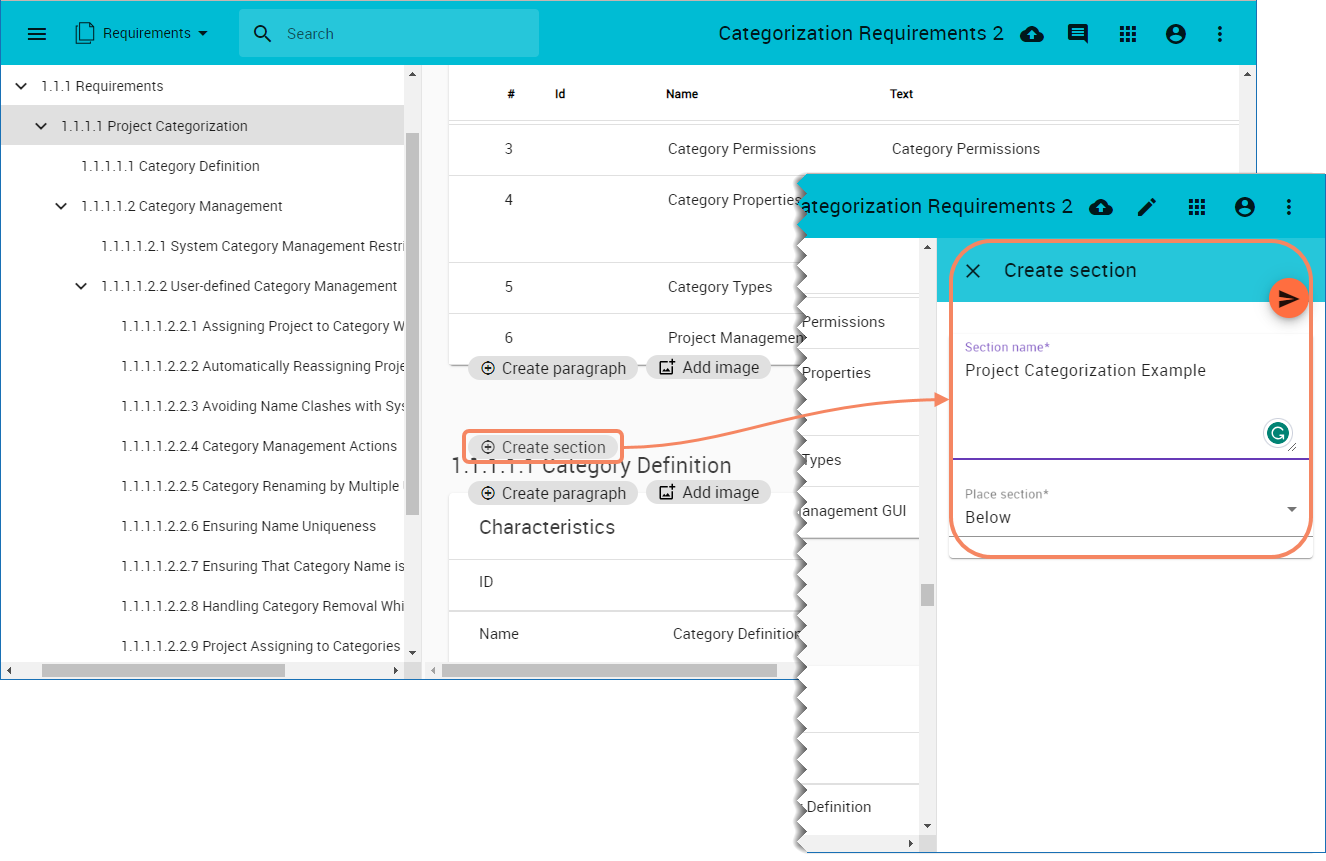Click the Grammarly icon in the section name field

point(1277,433)
